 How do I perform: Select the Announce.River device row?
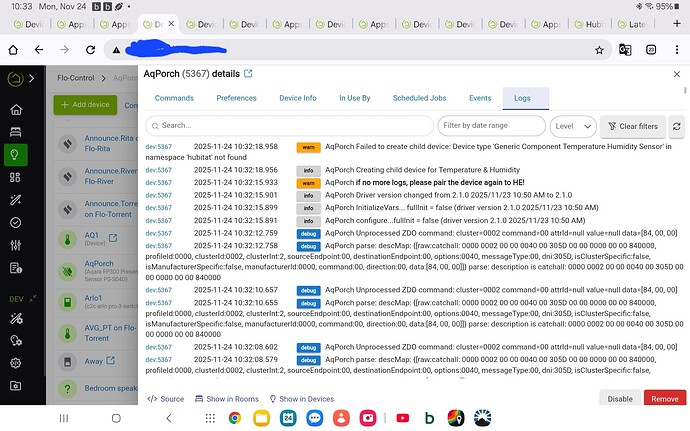pyautogui.click(x=96, y=176)
